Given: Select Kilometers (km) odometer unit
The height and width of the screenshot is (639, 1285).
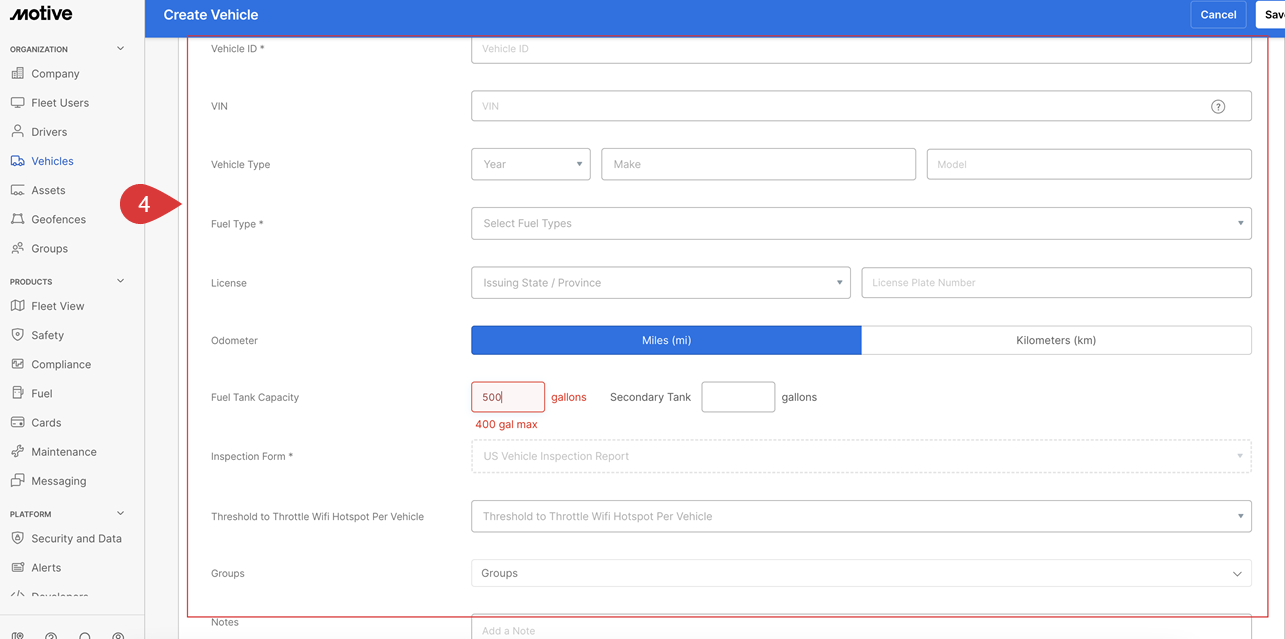Looking at the screenshot, I should (x=1056, y=340).
